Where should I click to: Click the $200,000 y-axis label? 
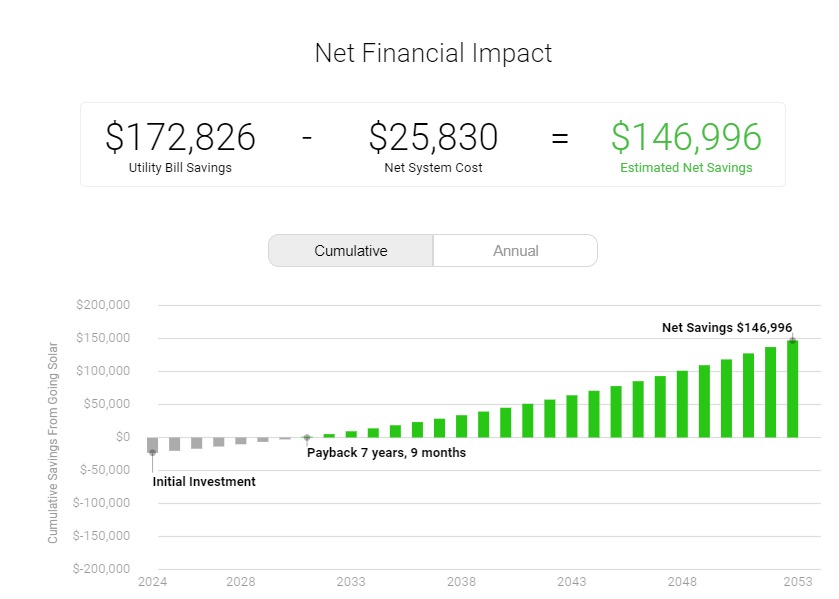[x=103, y=305]
